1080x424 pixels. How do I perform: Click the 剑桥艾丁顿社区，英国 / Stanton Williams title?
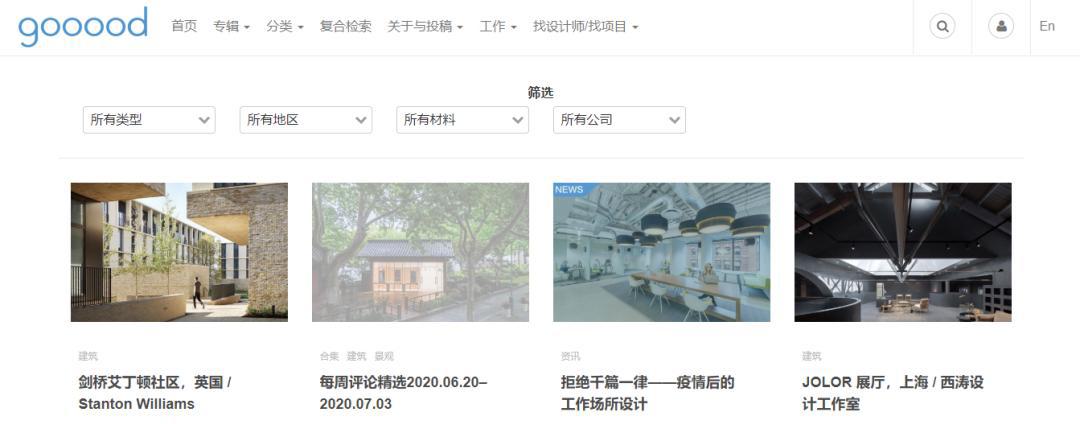(x=155, y=393)
